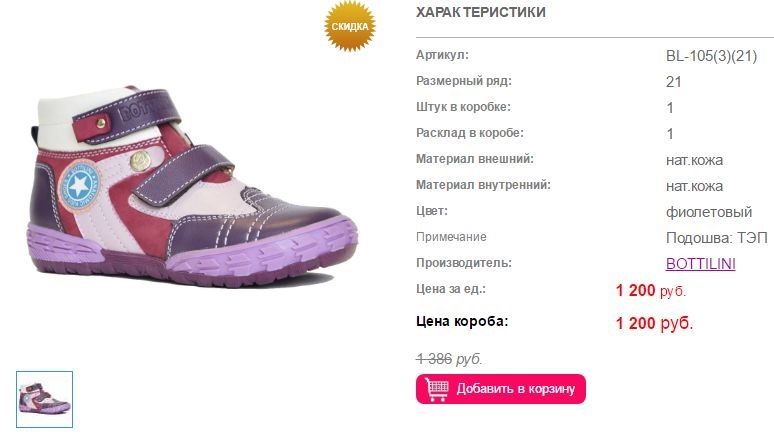Click the unit price of 1 200 руб.
Screen dimensions: 774x446
click(x=651, y=291)
